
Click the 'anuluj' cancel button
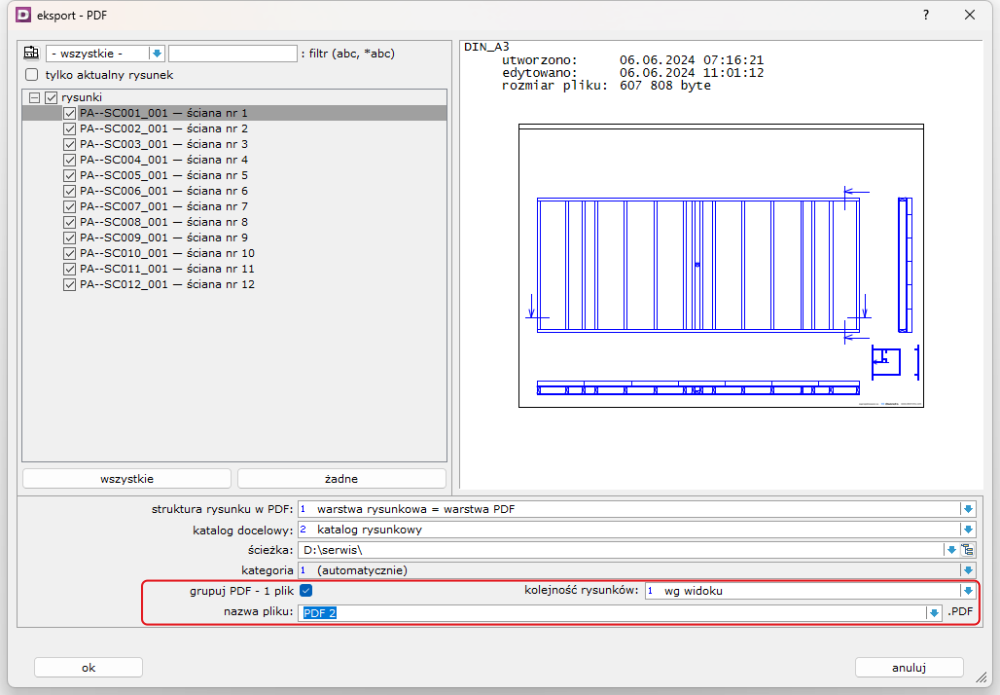(909, 668)
